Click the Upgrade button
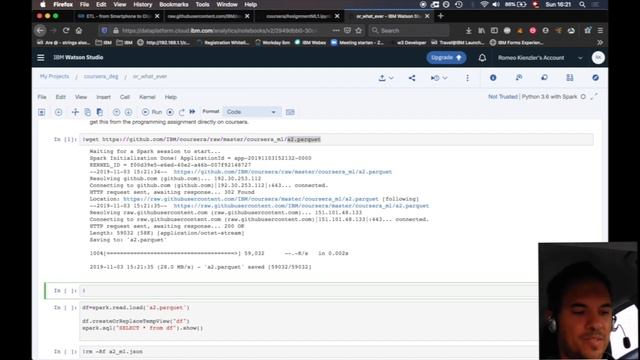Image resolution: width=640 pixels, height=360 pixels. point(446,58)
